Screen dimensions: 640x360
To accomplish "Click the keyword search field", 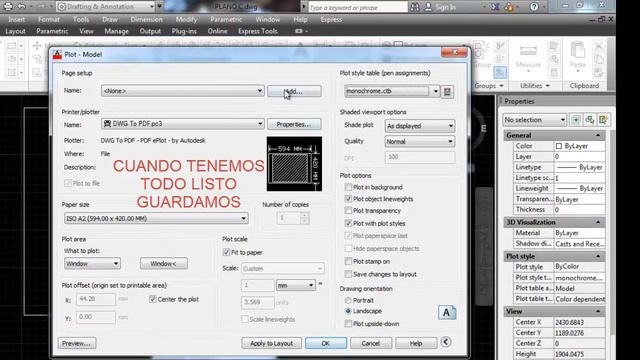I will pyautogui.click(x=358, y=7).
